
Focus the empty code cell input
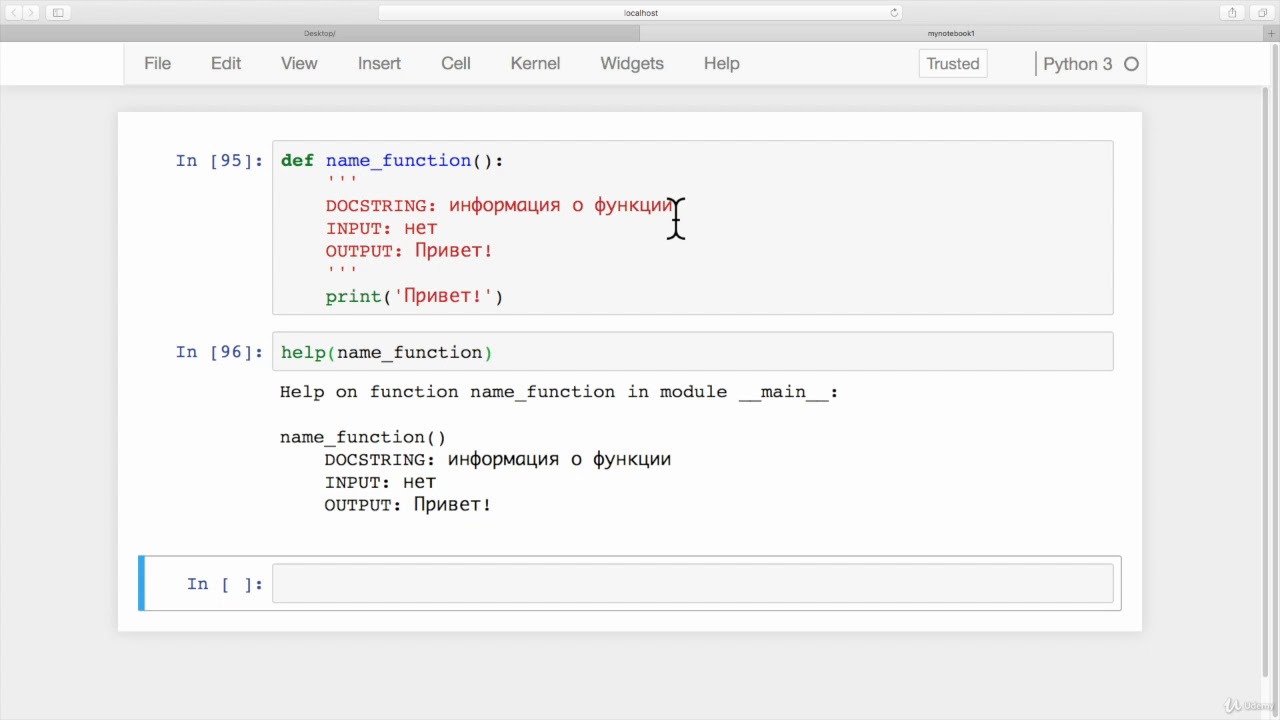[x=692, y=584]
